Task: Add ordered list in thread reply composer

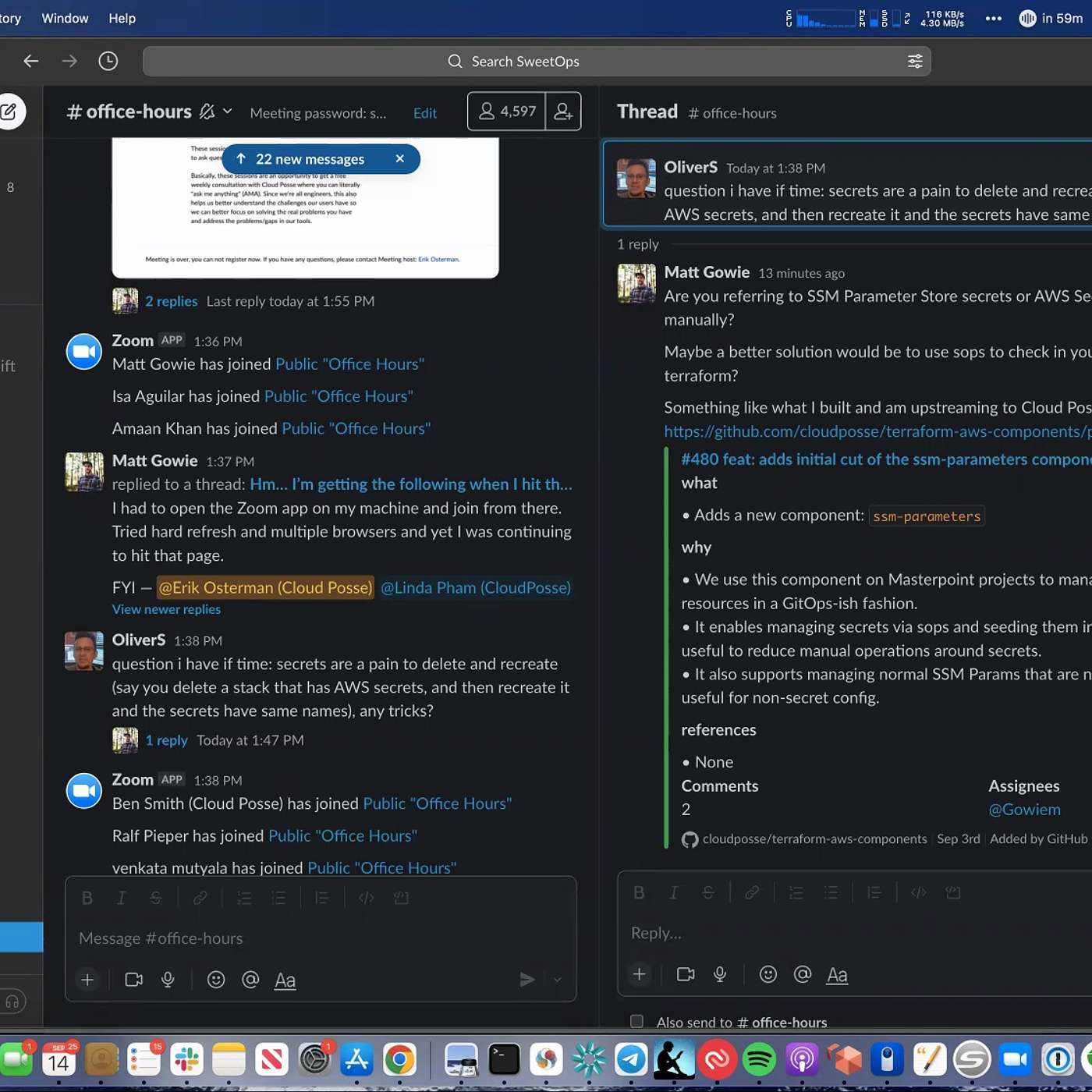Action: pos(796,892)
